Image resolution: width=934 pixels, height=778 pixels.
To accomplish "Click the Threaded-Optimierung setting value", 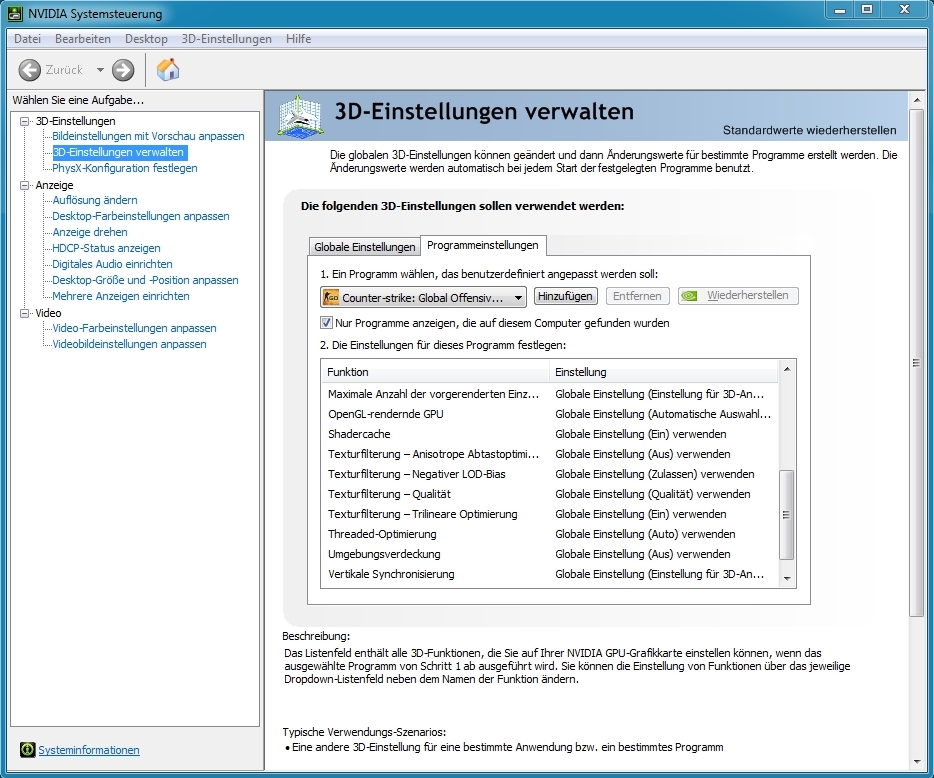I will 645,534.
